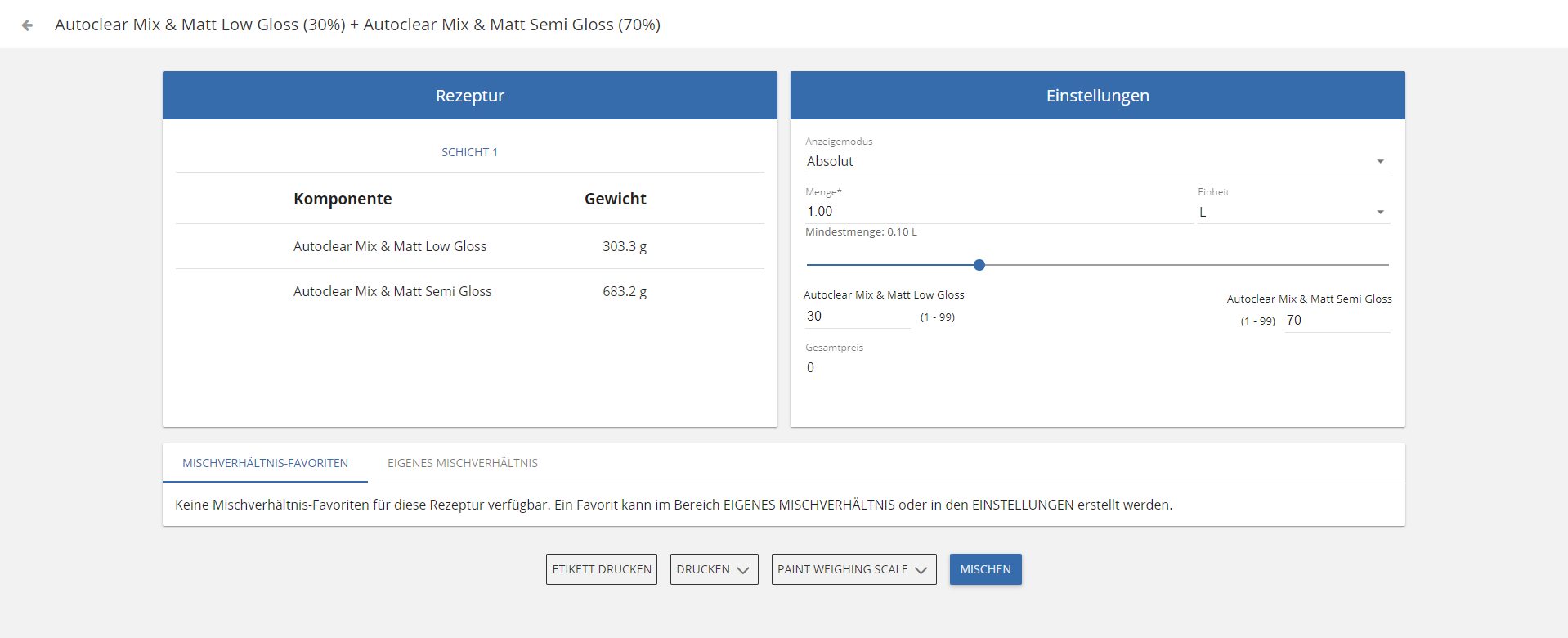The height and width of the screenshot is (638, 1568).
Task: Click the Komponente column header
Action: (x=343, y=199)
